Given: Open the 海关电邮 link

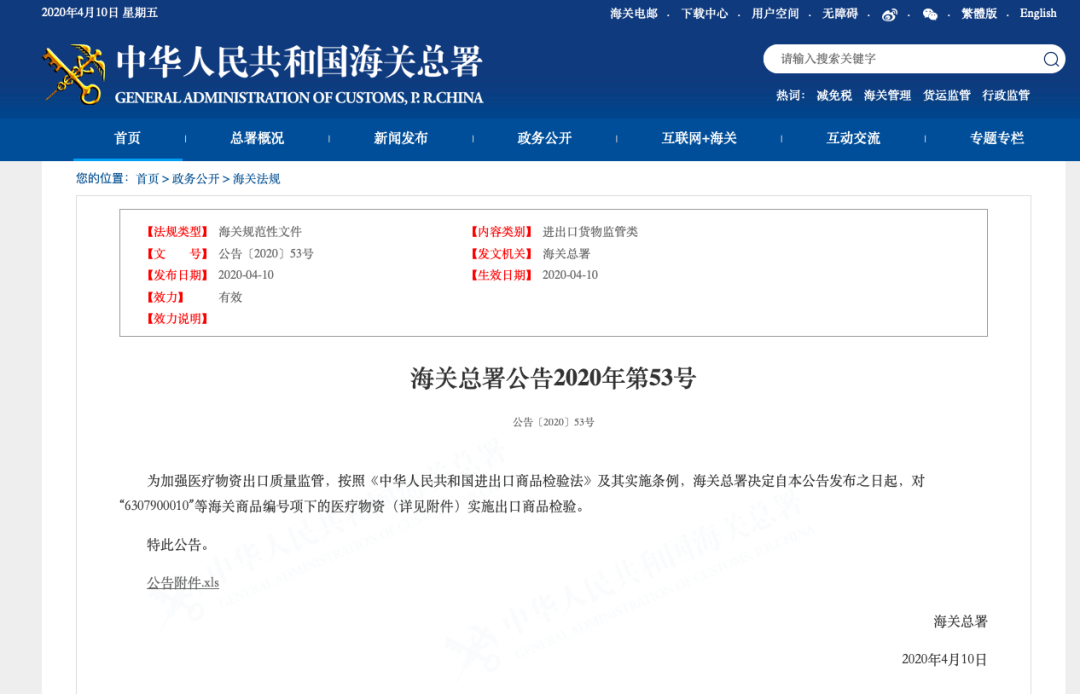Looking at the screenshot, I should click(x=634, y=14).
